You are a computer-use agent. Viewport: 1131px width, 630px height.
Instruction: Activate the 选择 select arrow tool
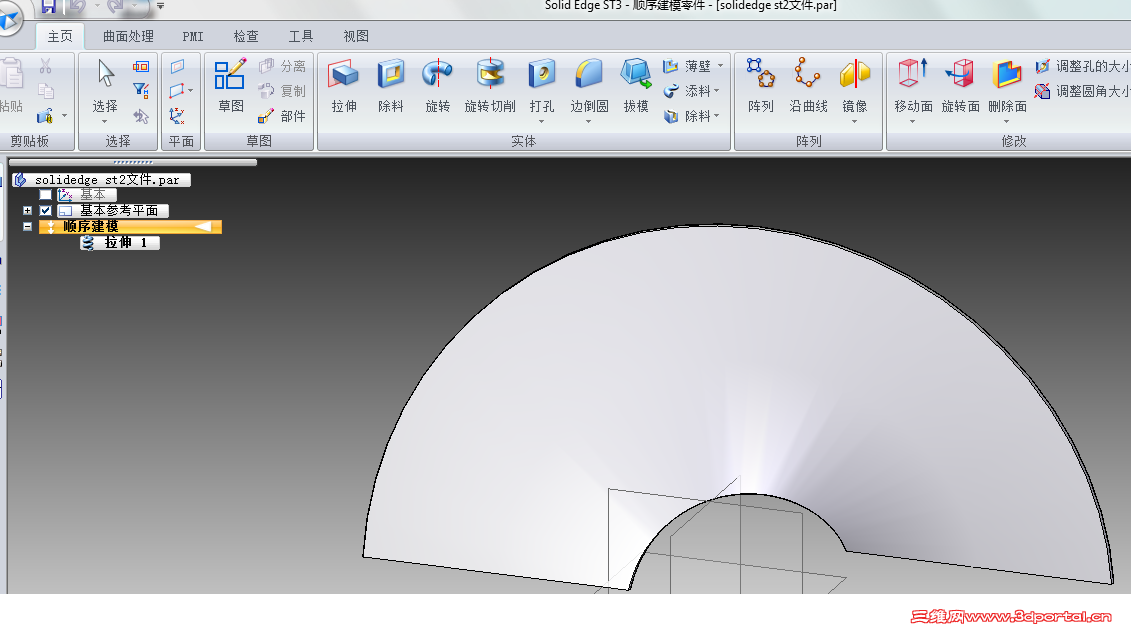tap(105, 85)
